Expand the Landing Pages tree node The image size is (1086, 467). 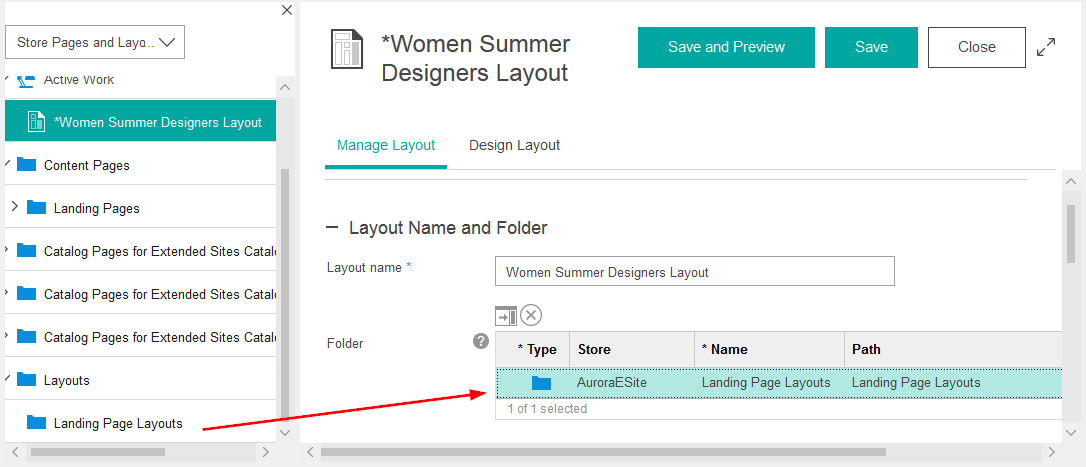[14, 207]
